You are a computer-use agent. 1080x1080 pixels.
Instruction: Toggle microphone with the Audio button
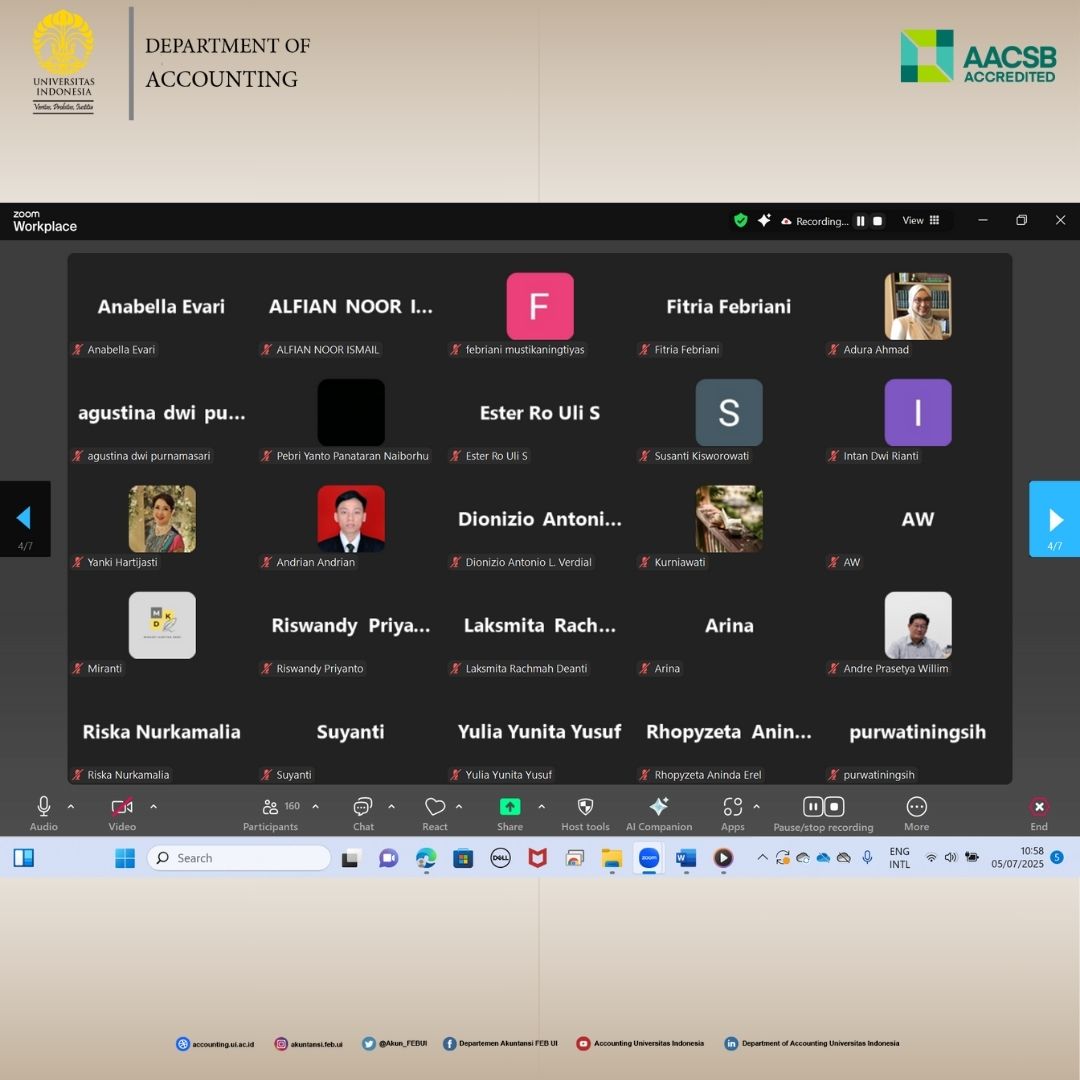(44, 807)
